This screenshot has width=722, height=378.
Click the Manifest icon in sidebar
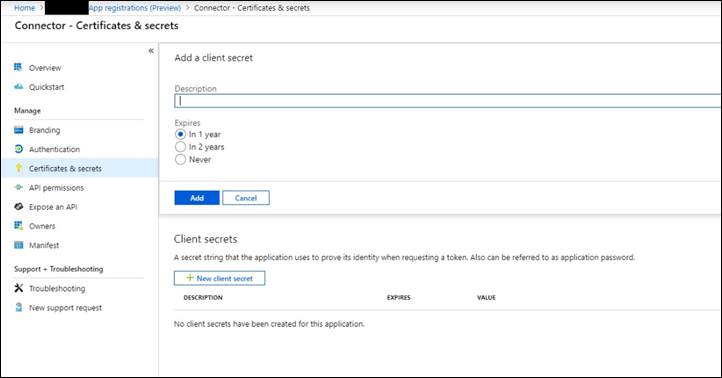pyautogui.click(x=18, y=245)
